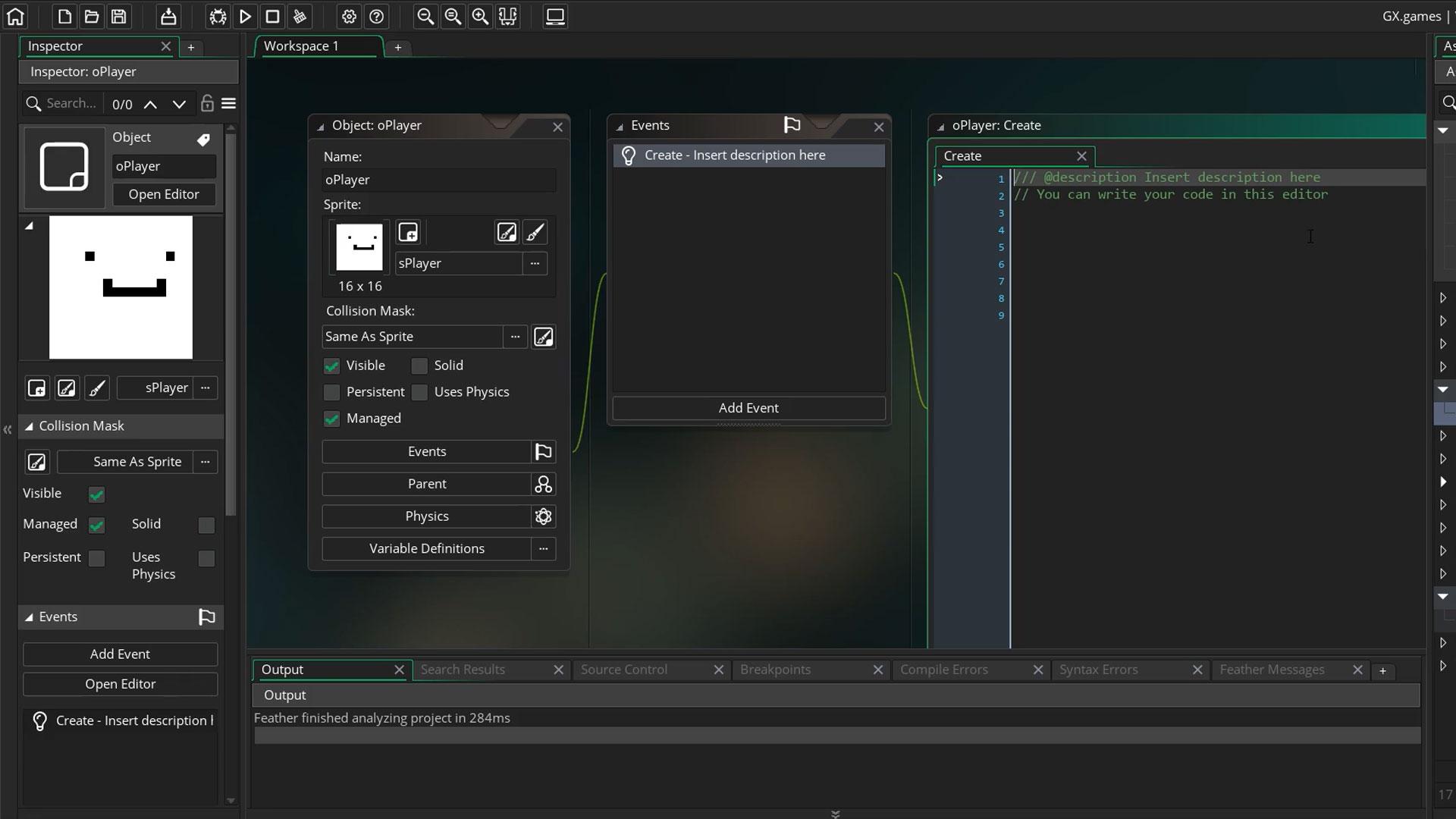This screenshot has width=1456, height=819.
Task: Zoom in using the magnifier-plus toolbar icon
Action: (x=480, y=16)
